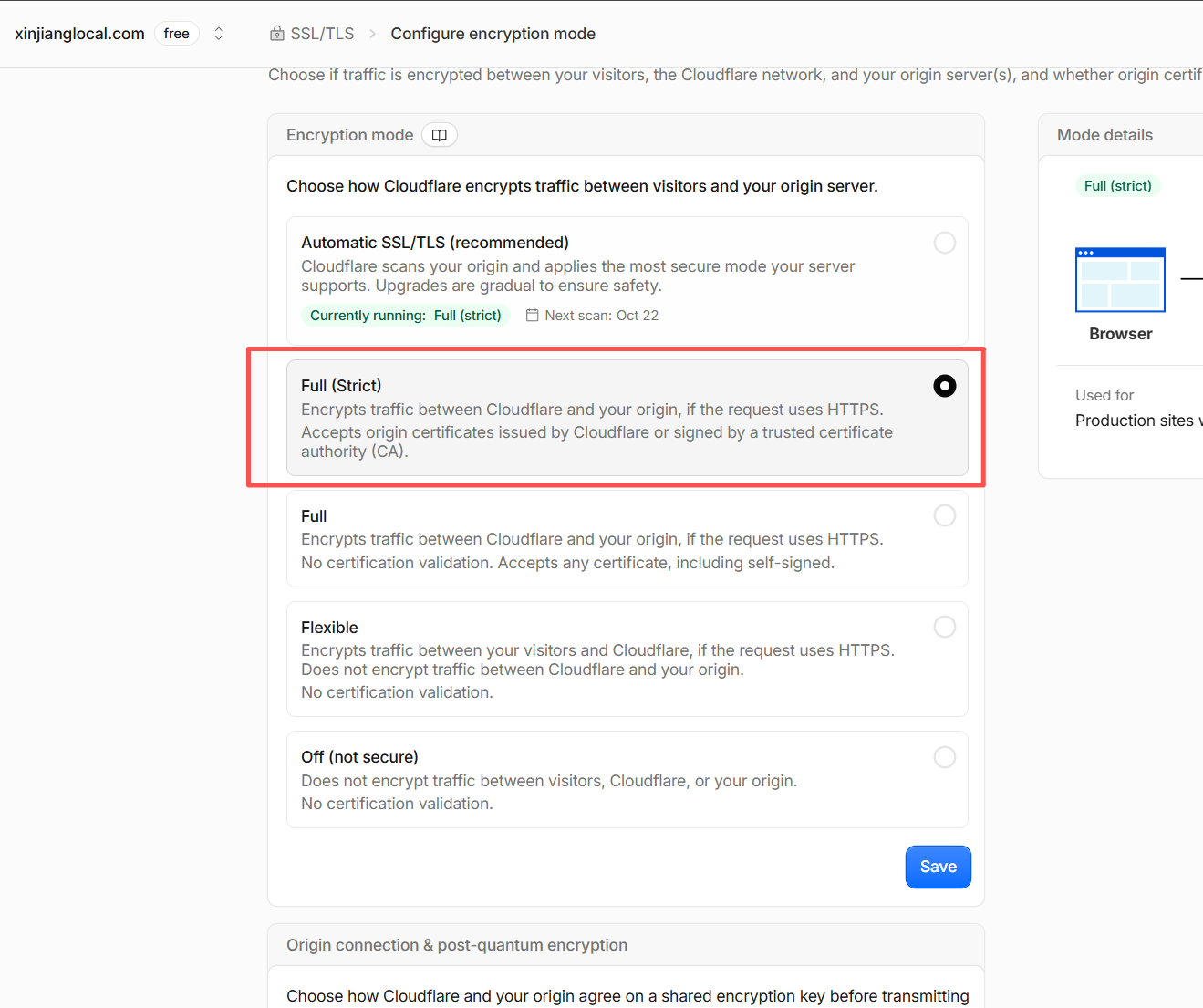Click the breadcrumb chevron separator after SSL/TLS
The width and height of the screenshot is (1203, 1008).
pos(372,34)
